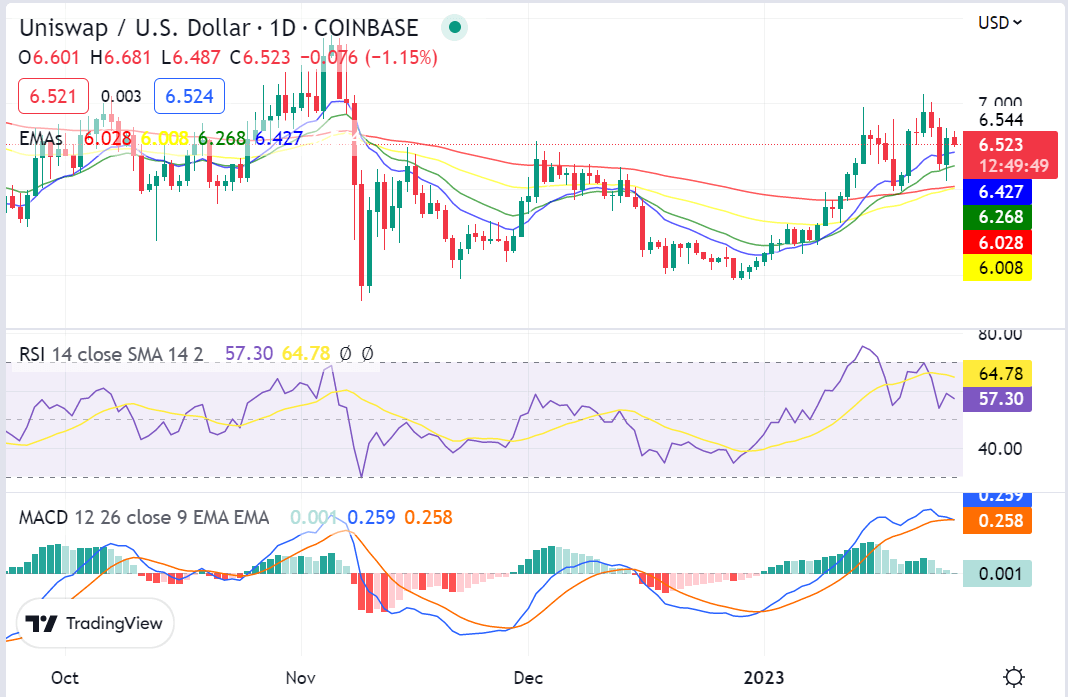Click the yellow EMA price-scale label 6.008
The image size is (1068, 697).
[997, 268]
